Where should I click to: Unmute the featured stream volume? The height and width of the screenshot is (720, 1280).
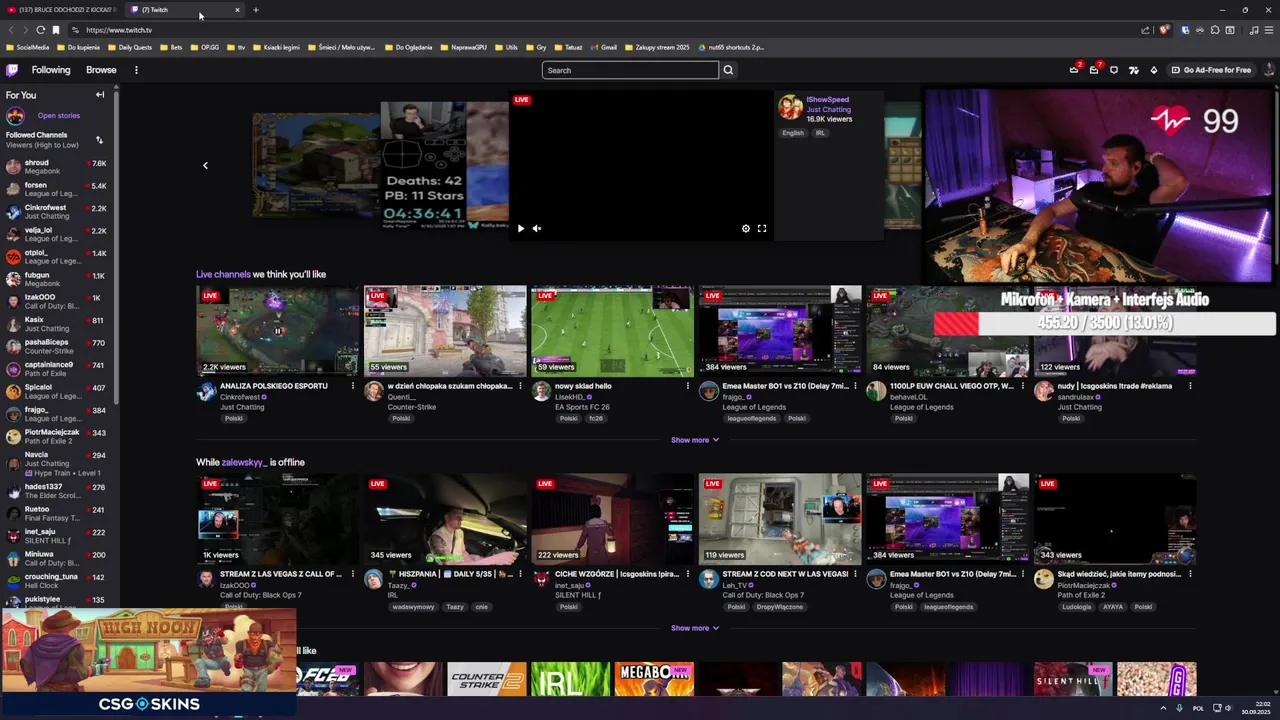click(537, 228)
